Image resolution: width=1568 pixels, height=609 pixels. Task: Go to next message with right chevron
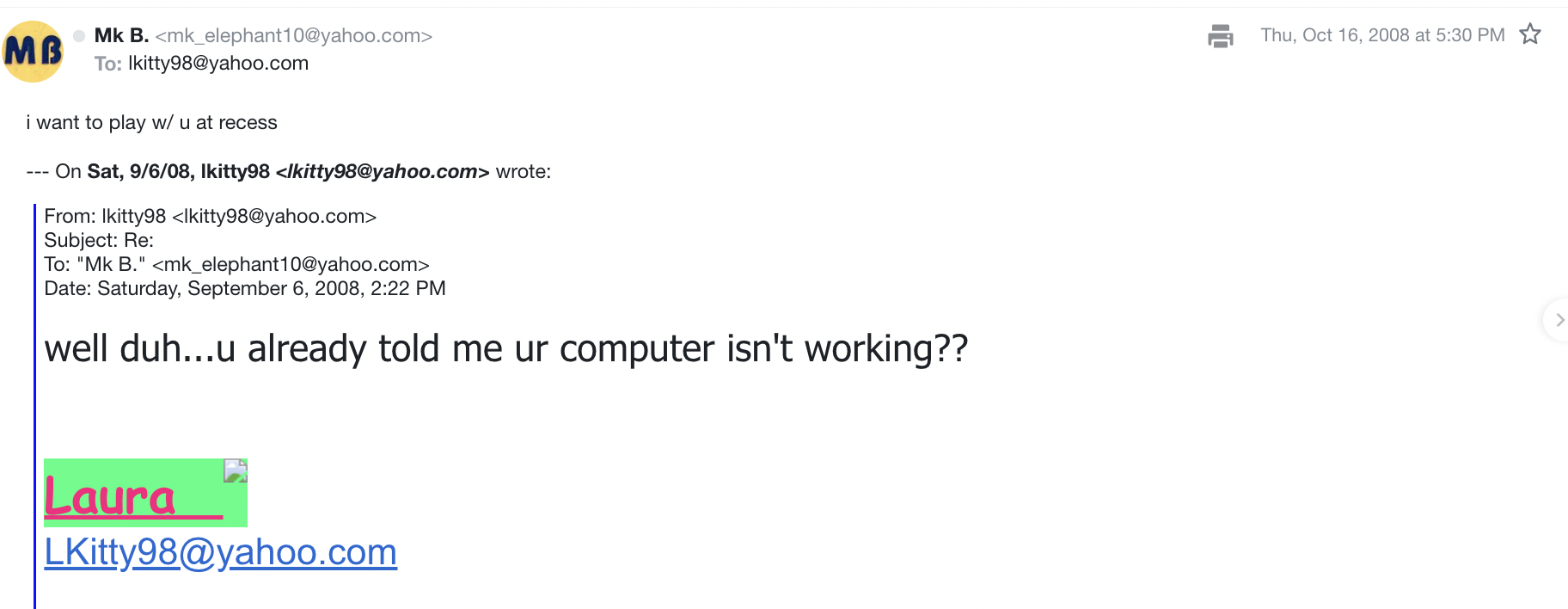coord(1559,320)
